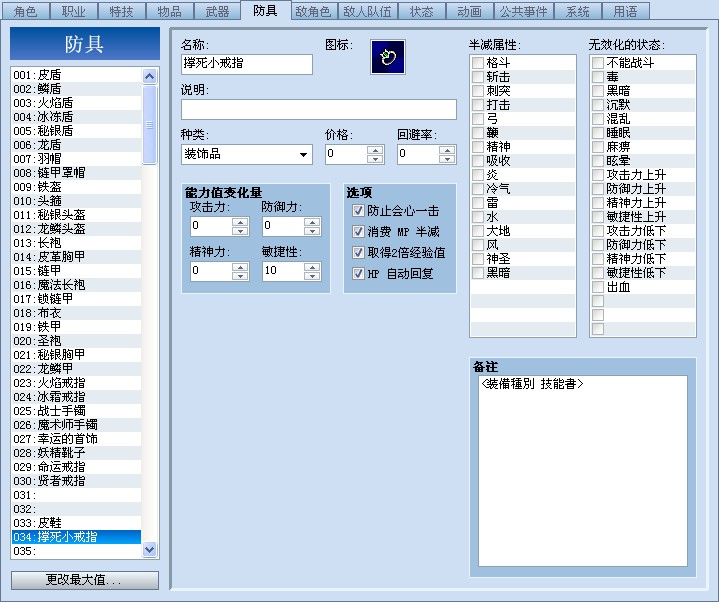Open the 敌人队伍 tab
Image resolution: width=719 pixels, height=602 pixels.
coord(367,11)
